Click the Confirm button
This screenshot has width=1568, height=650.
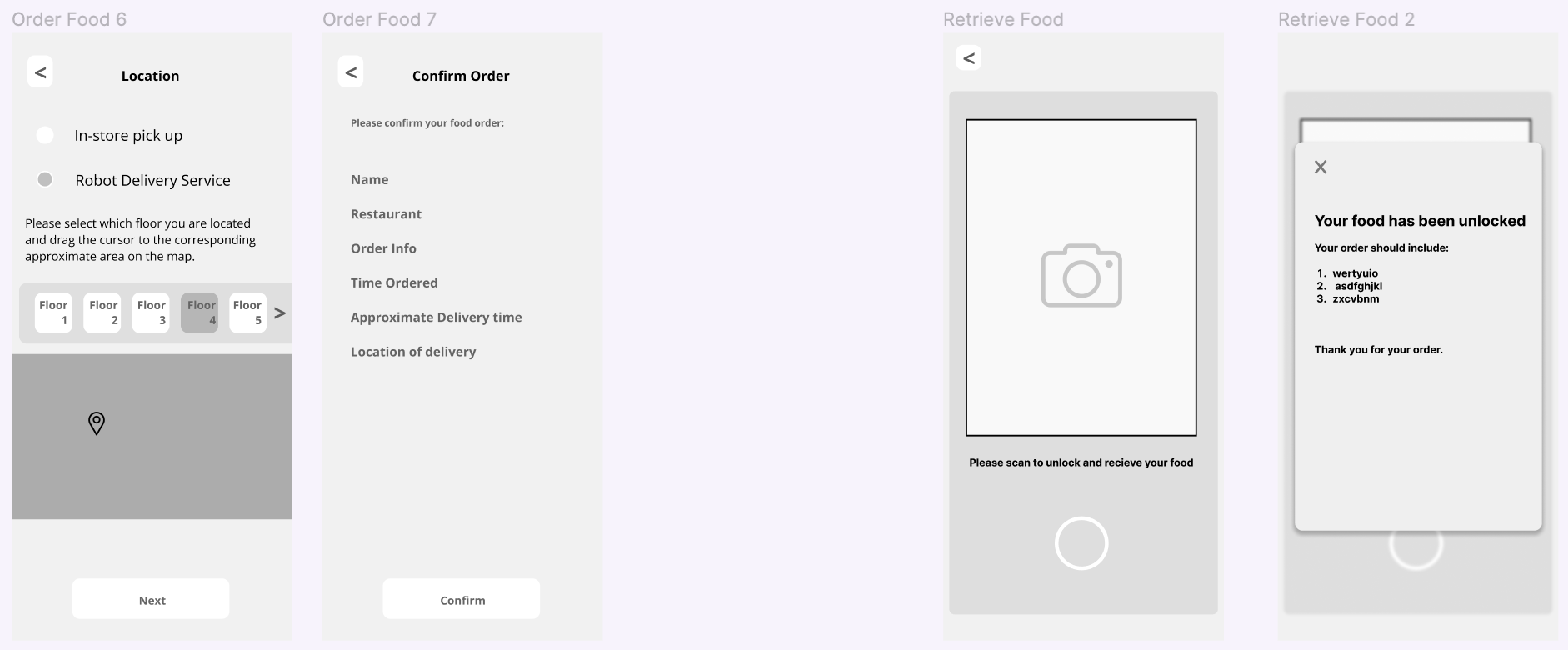coord(462,599)
